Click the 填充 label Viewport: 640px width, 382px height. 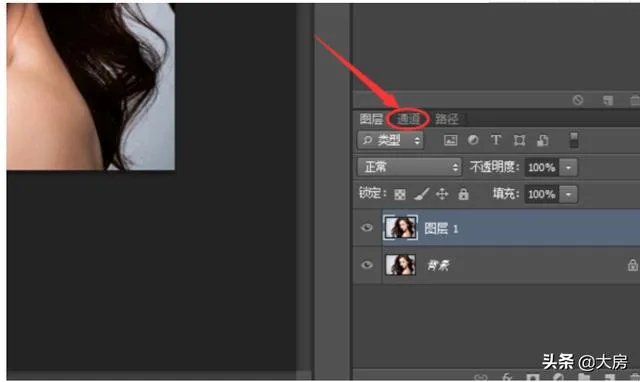505,193
